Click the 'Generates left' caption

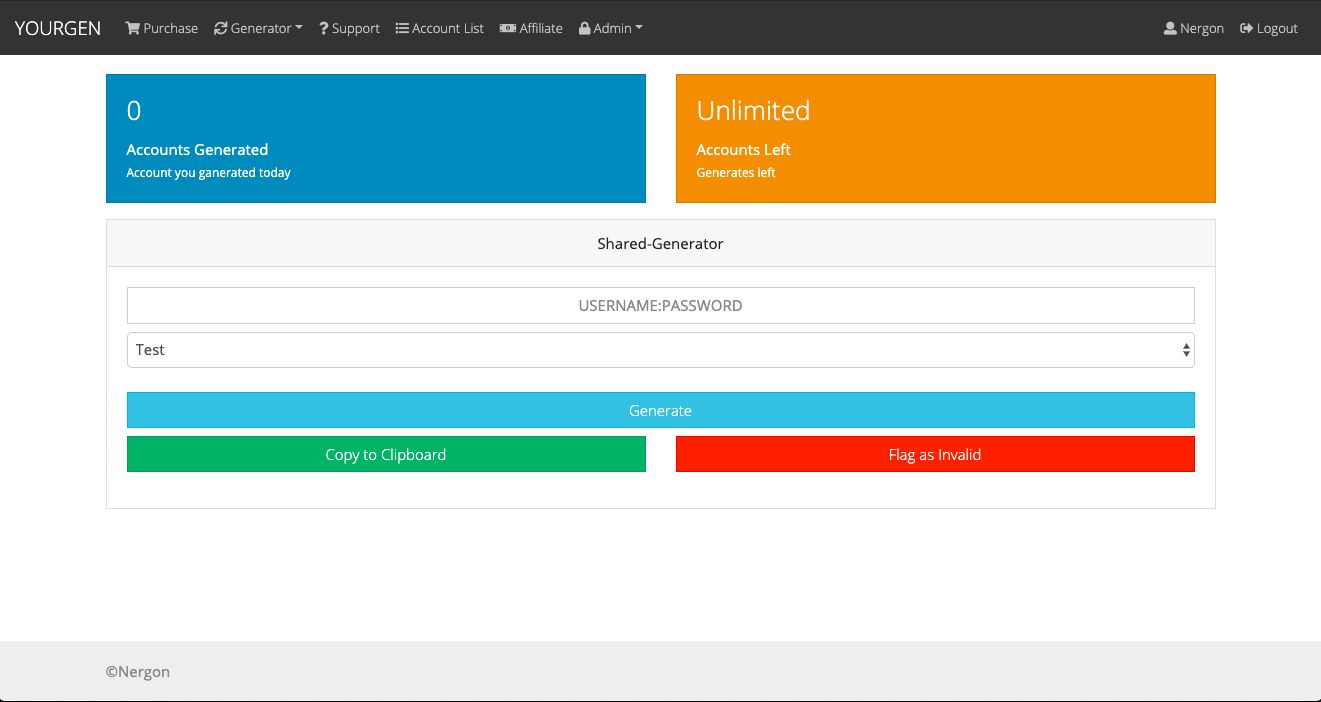pyautogui.click(x=736, y=173)
